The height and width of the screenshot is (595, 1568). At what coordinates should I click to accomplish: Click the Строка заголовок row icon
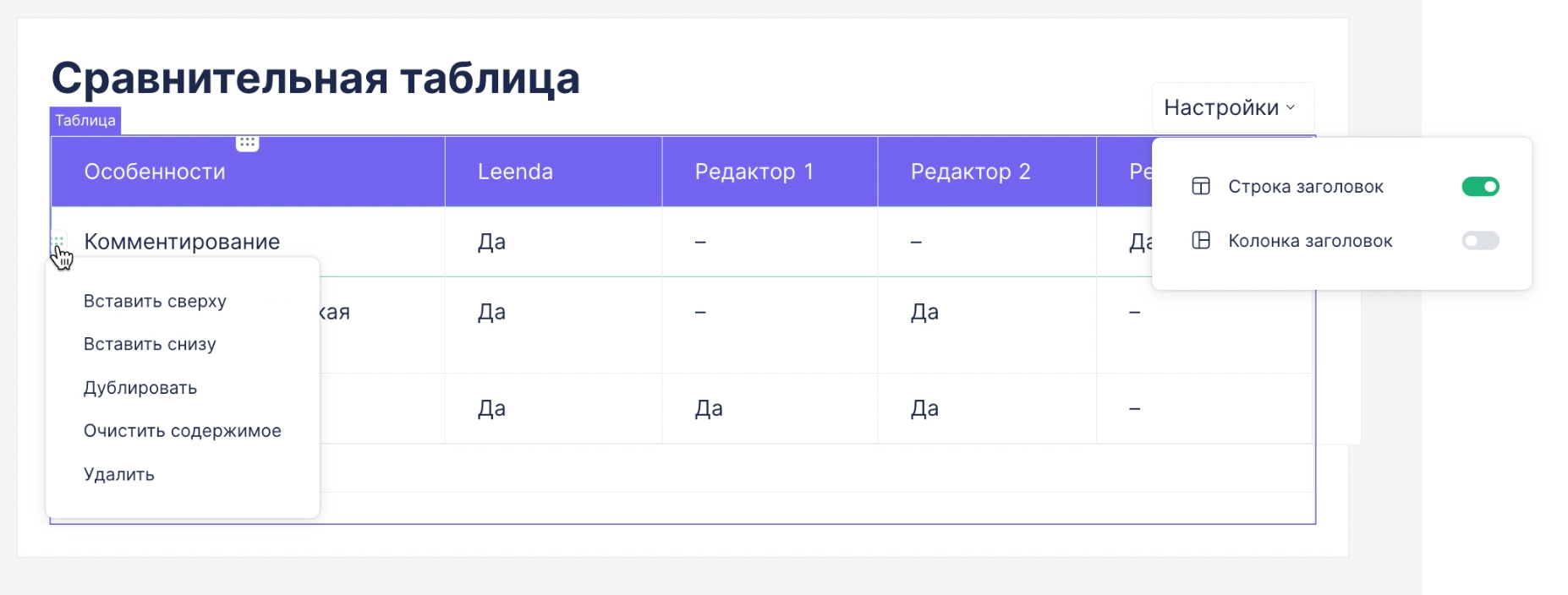tap(1201, 187)
